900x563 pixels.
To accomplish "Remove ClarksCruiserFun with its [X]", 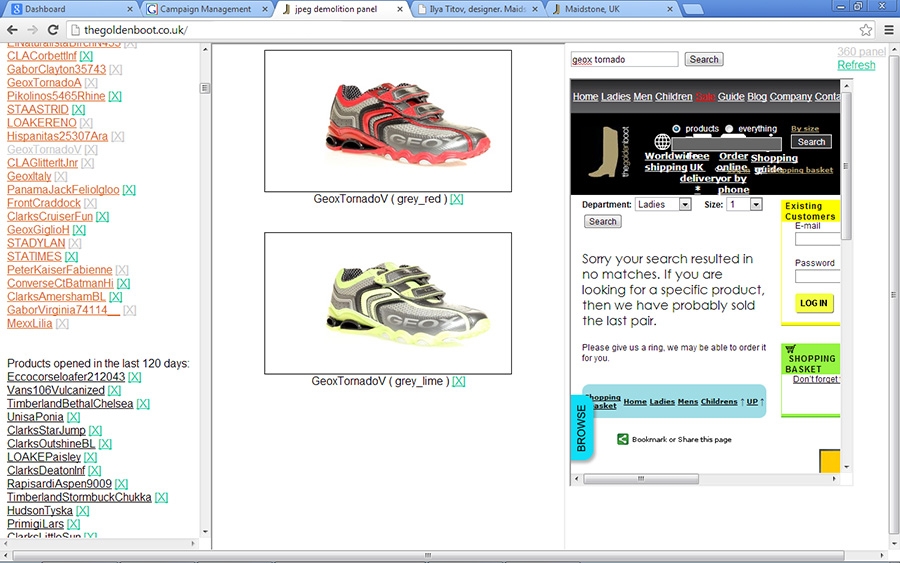I will (102, 216).
